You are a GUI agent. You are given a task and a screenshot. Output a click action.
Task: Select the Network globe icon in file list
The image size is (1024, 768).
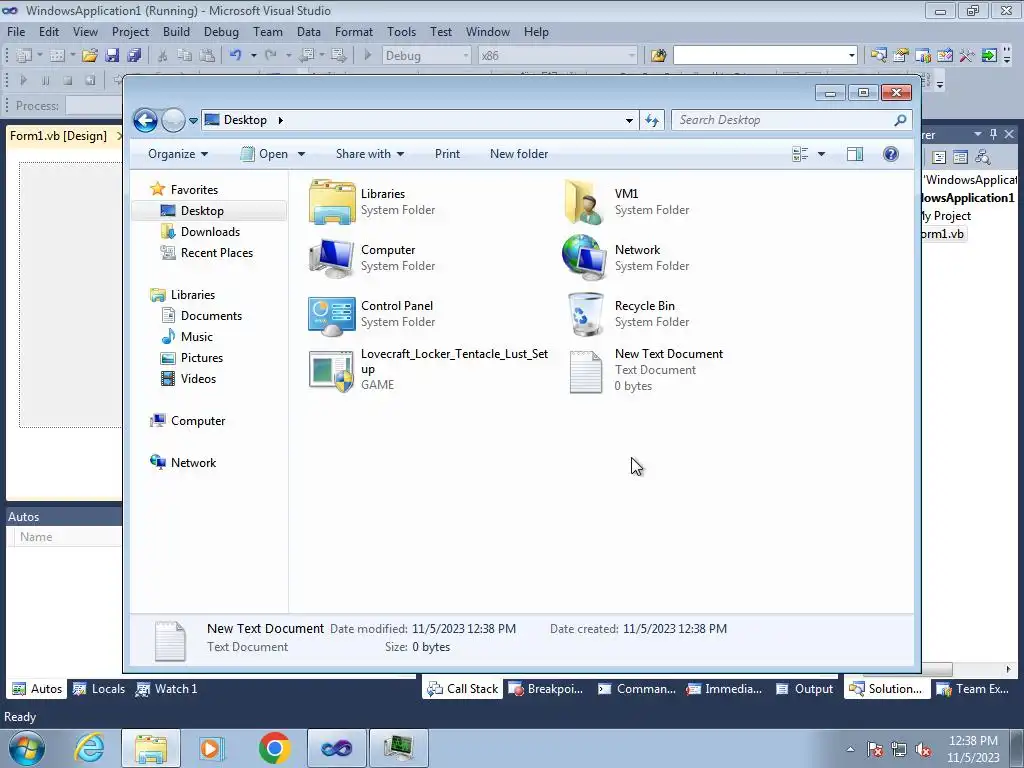583,257
